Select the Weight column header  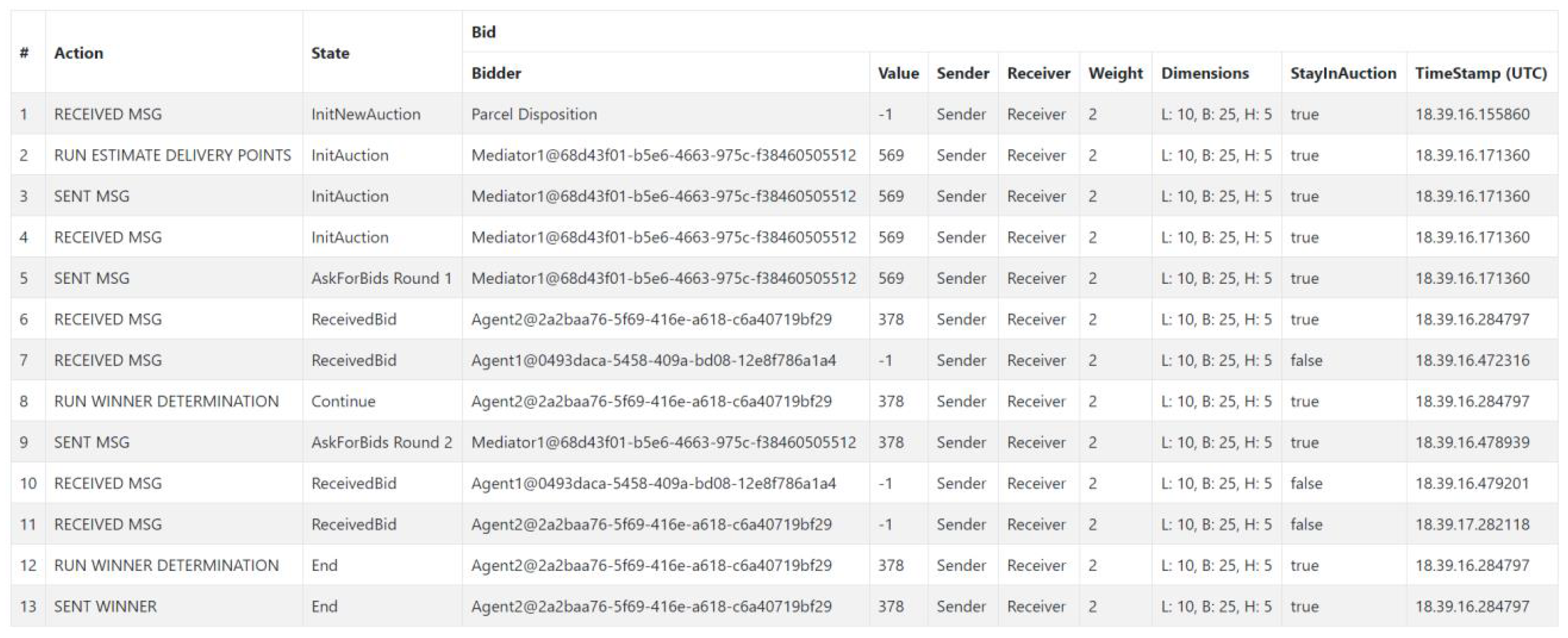(x=1115, y=73)
